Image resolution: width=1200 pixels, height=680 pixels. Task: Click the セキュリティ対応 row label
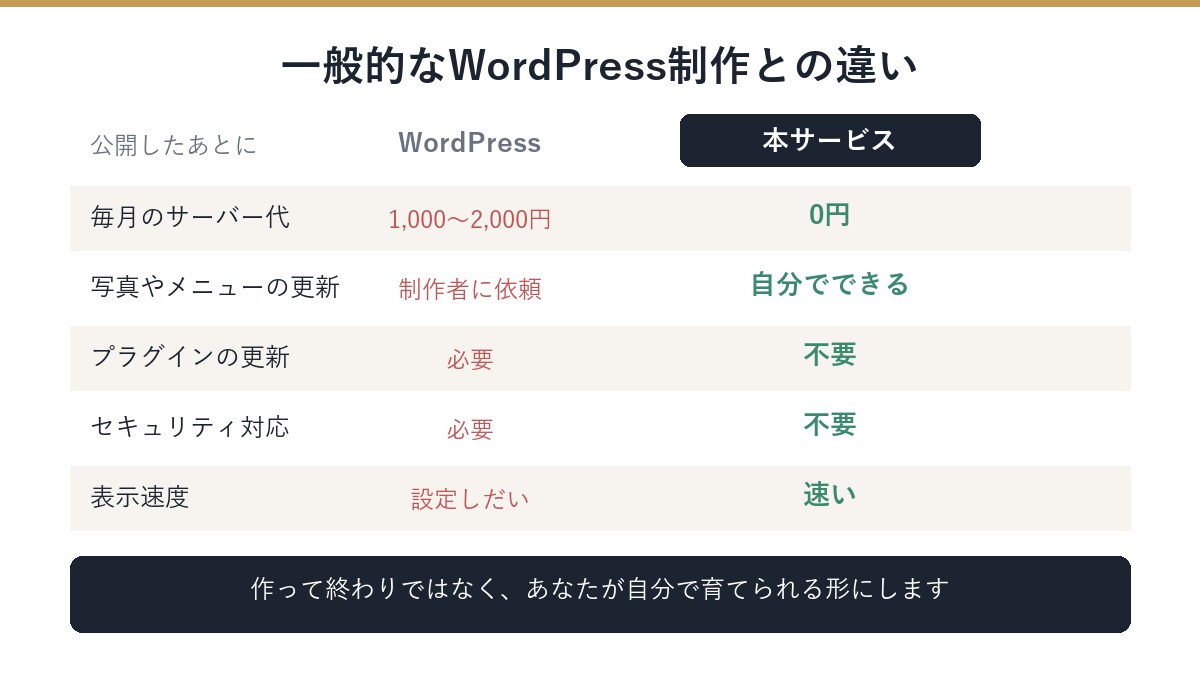point(190,427)
